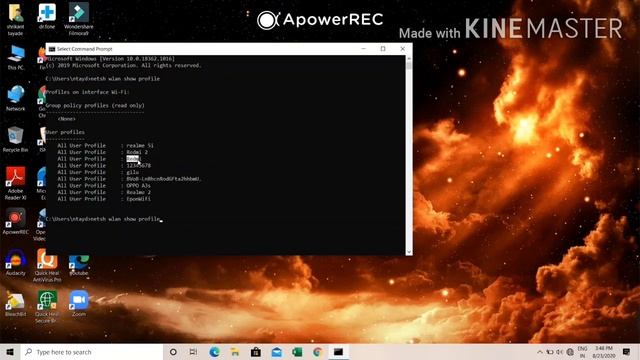The image size is (640, 360).
Task: Open the Command Prompt title bar system icon
Action: [x=52, y=49]
